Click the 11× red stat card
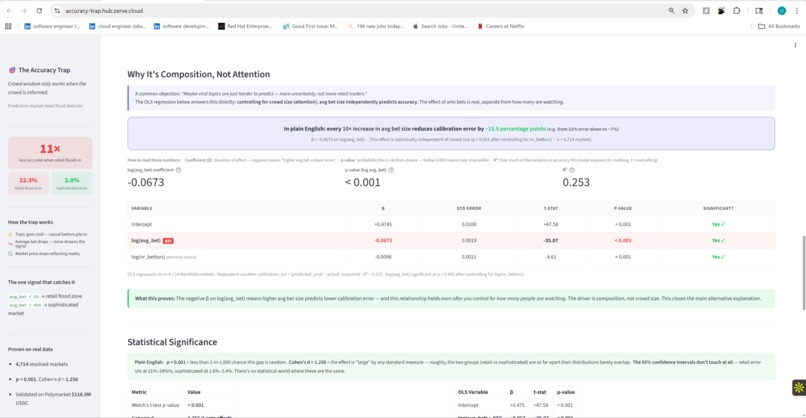Screen dimensions: 806x418 click(50, 153)
